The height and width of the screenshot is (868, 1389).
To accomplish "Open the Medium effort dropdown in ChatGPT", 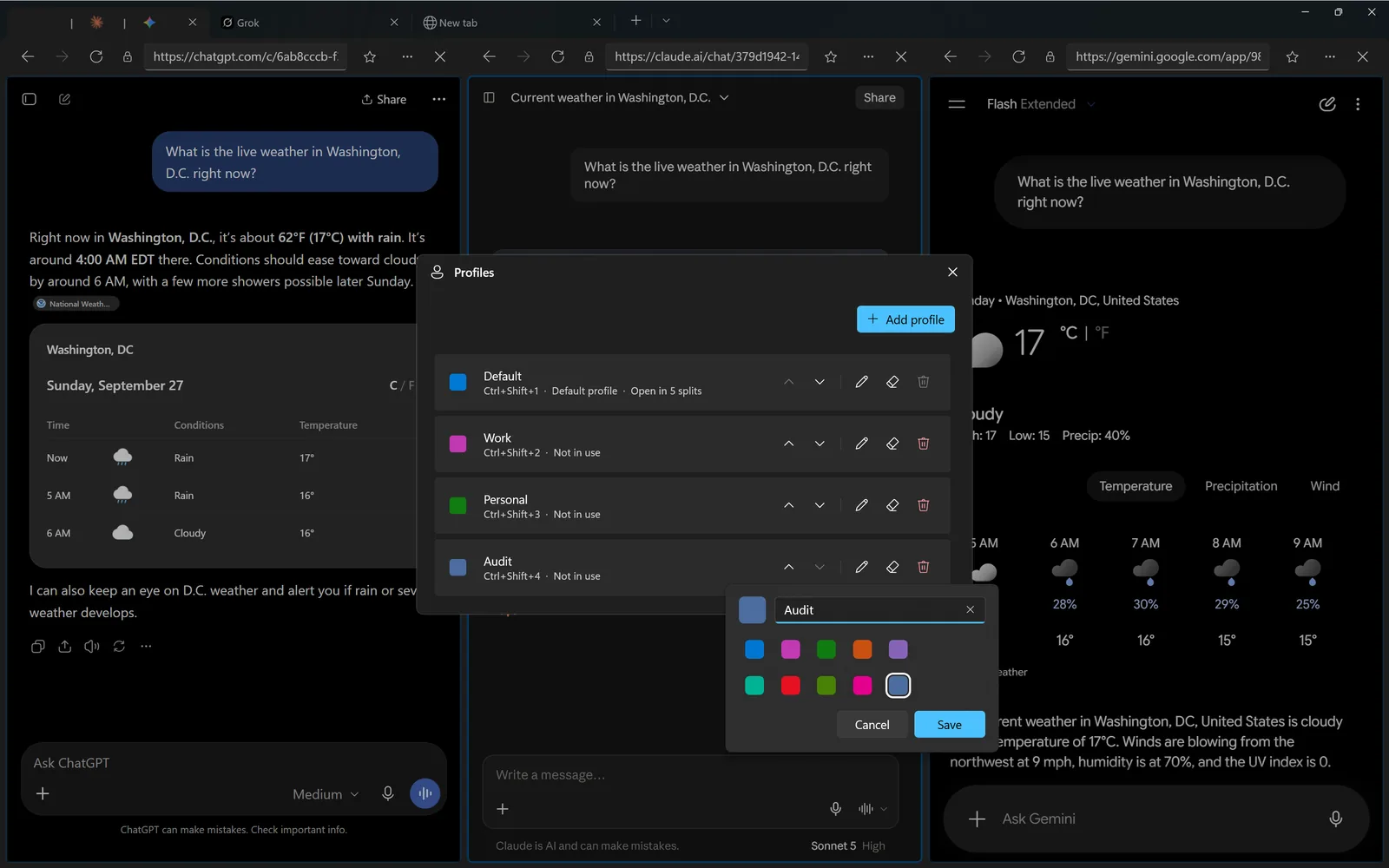I will pyautogui.click(x=326, y=794).
